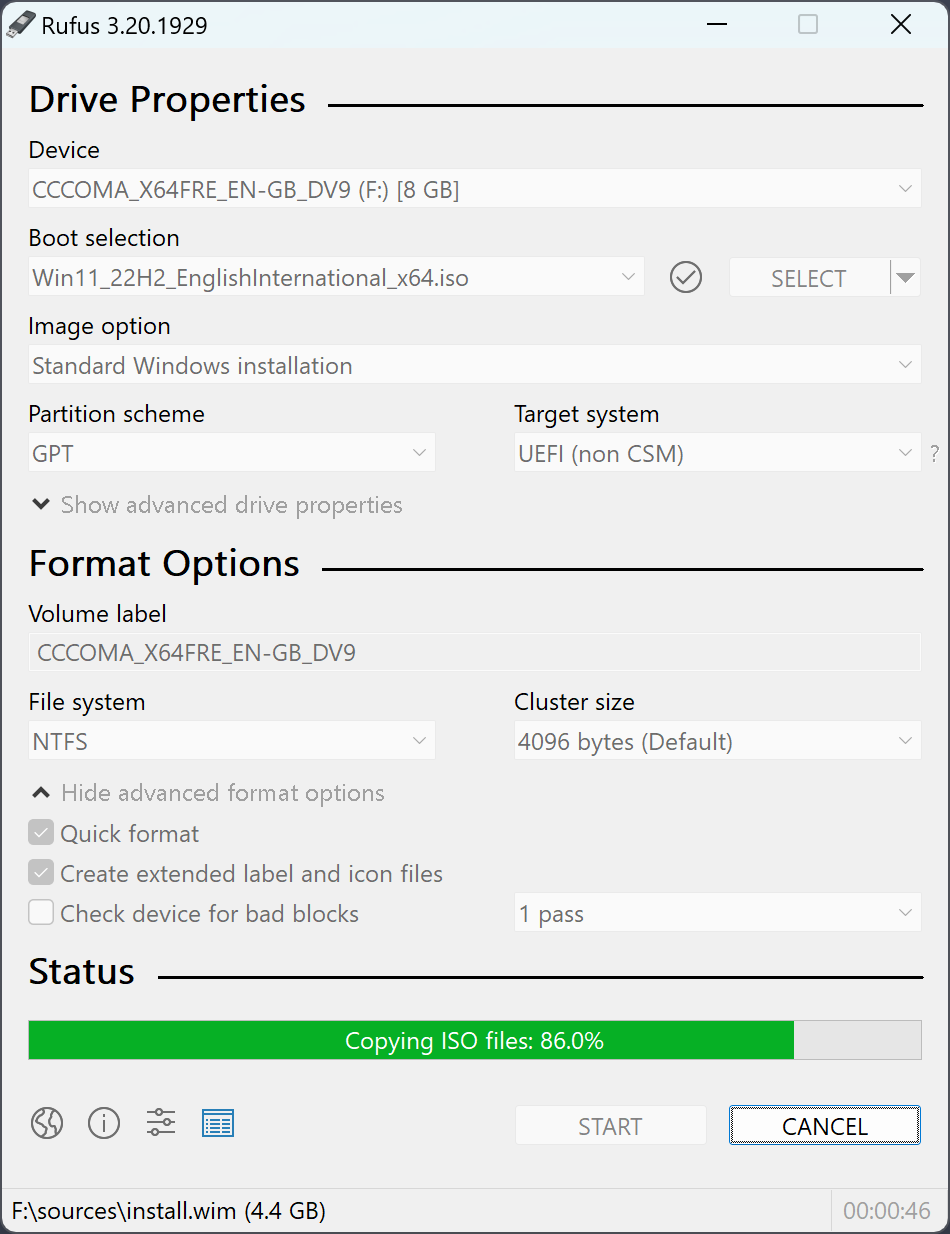The image size is (950, 1234).
Task: Uncheck Create extended label and icon files
Action: click(x=41, y=872)
